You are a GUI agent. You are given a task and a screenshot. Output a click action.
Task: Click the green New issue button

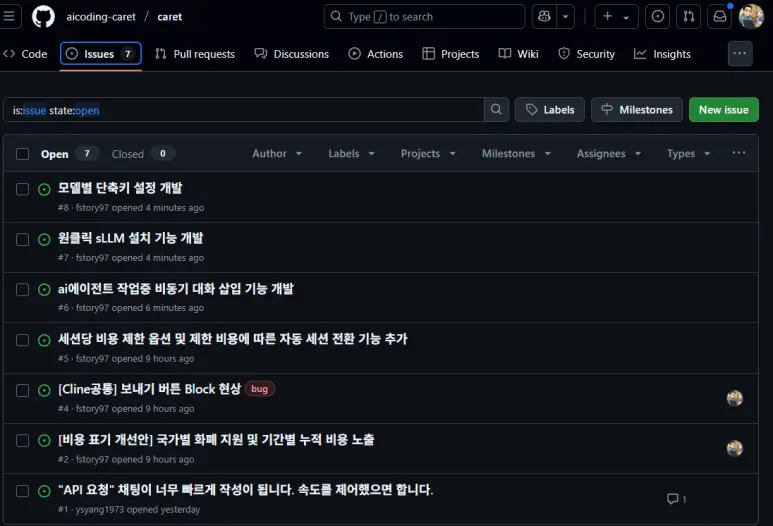coord(723,110)
